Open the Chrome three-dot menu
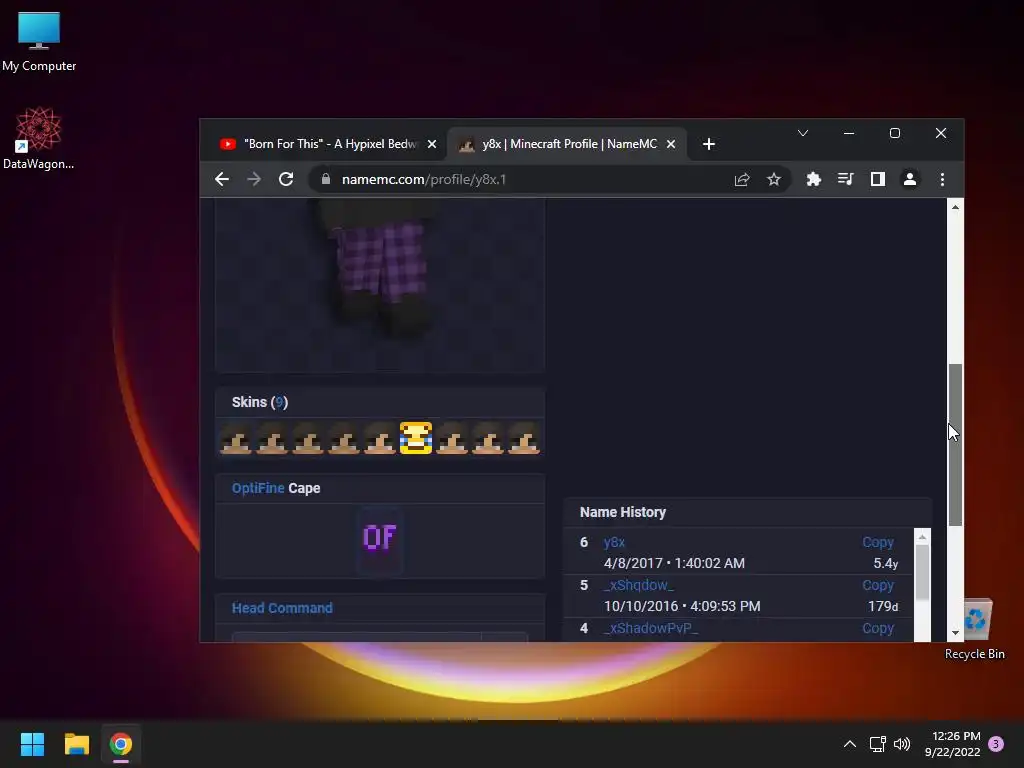 pyautogui.click(x=942, y=179)
